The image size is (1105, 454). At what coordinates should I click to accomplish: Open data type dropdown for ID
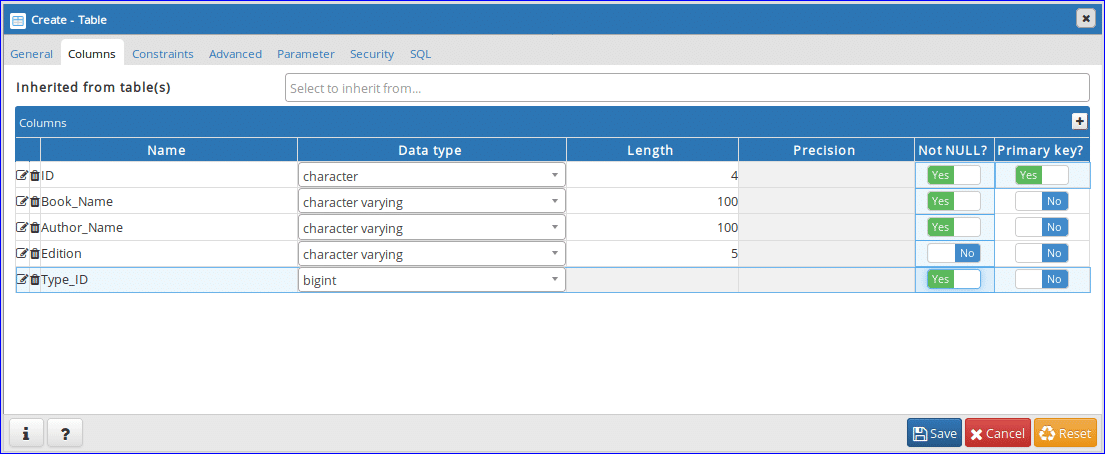(431, 176)
